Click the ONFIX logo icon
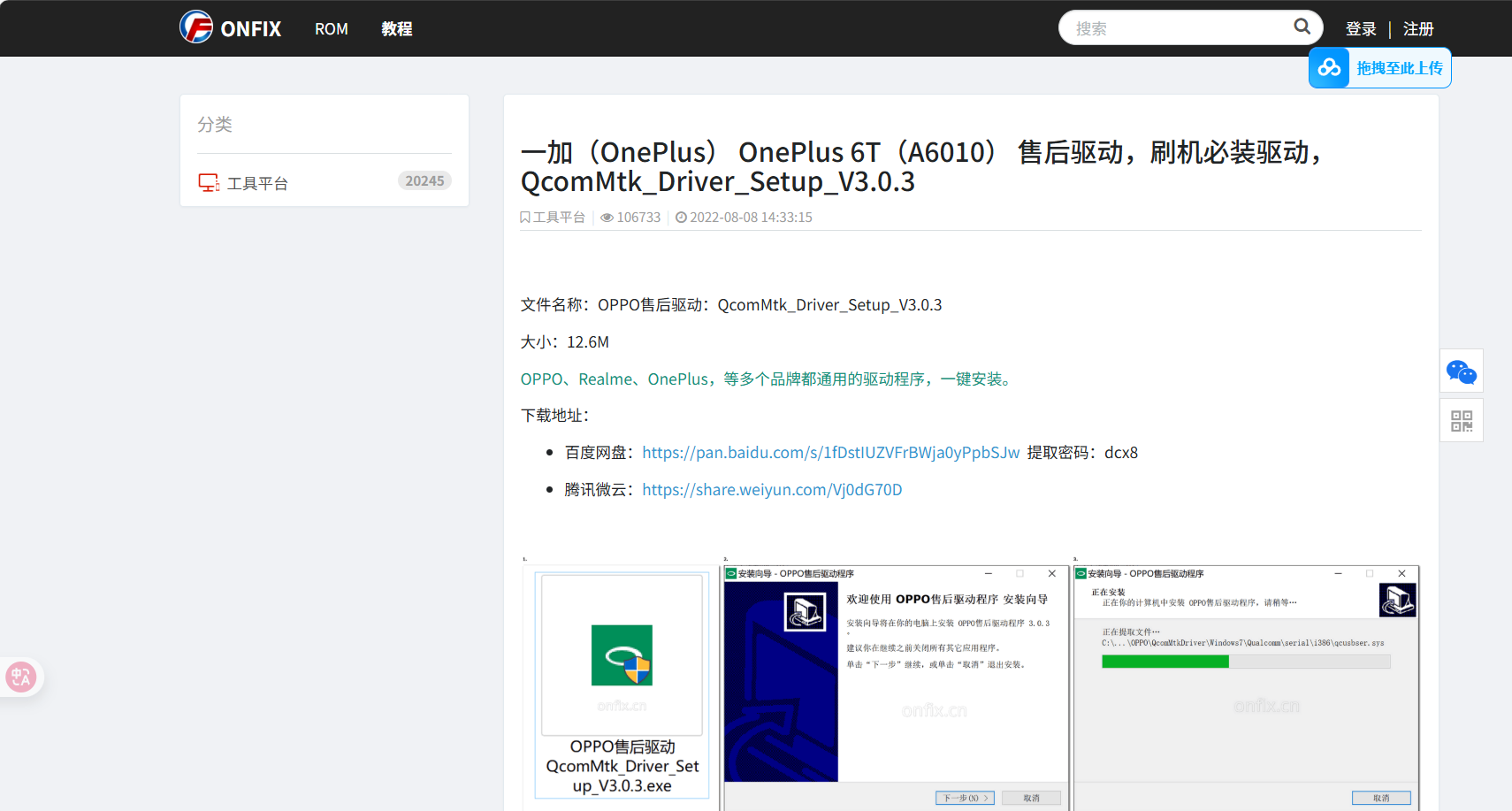This screenshot has height=811, width=1512. [x=196, y=27]
